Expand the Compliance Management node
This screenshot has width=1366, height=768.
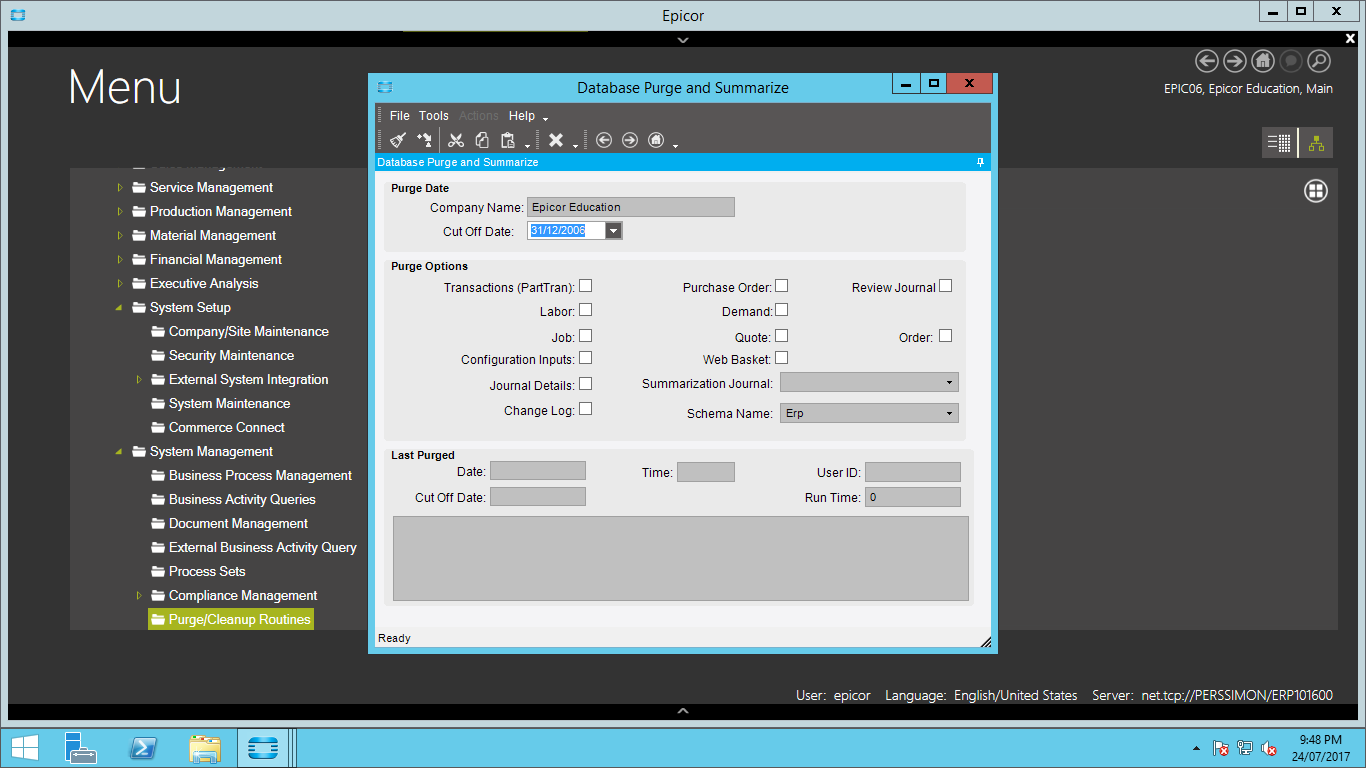tap(139, 595)
